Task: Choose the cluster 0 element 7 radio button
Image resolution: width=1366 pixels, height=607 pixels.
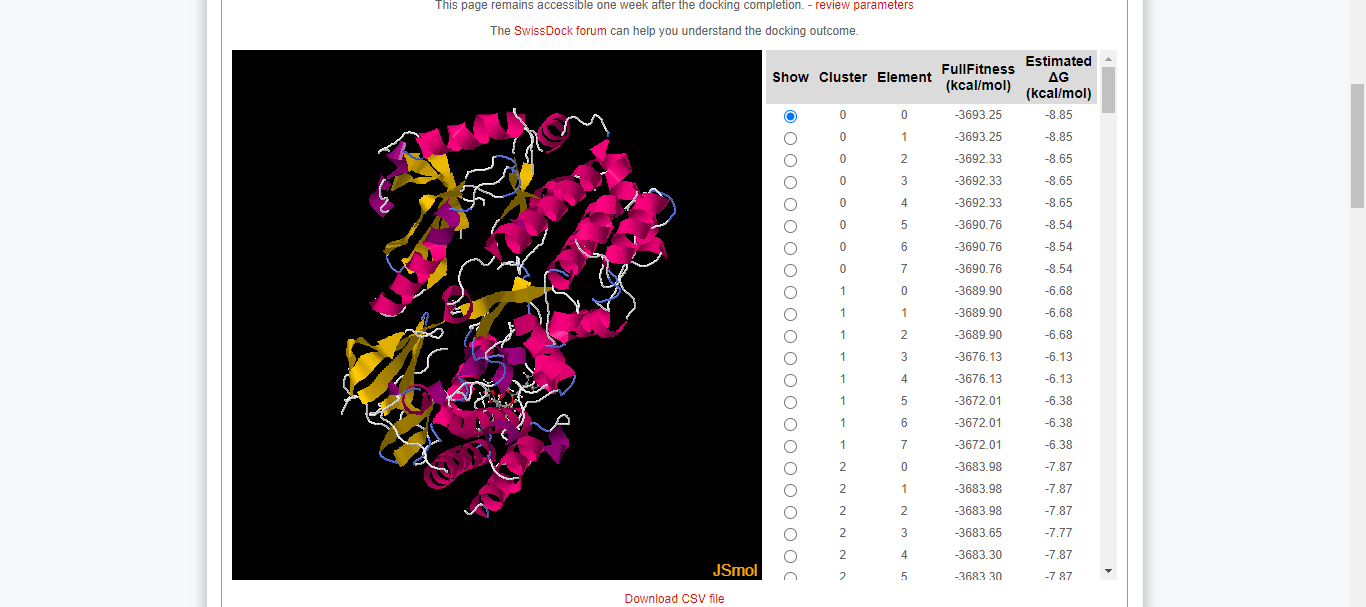Action: 790,270
